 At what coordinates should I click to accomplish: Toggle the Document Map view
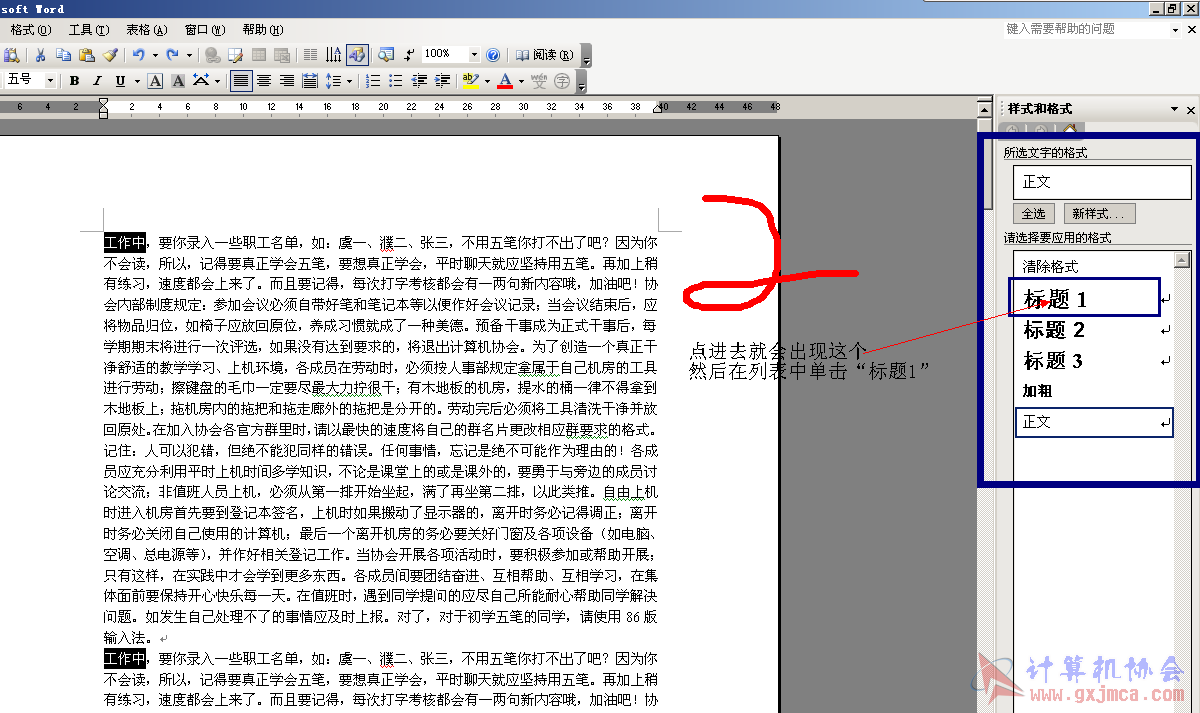(x=385, y=55)
